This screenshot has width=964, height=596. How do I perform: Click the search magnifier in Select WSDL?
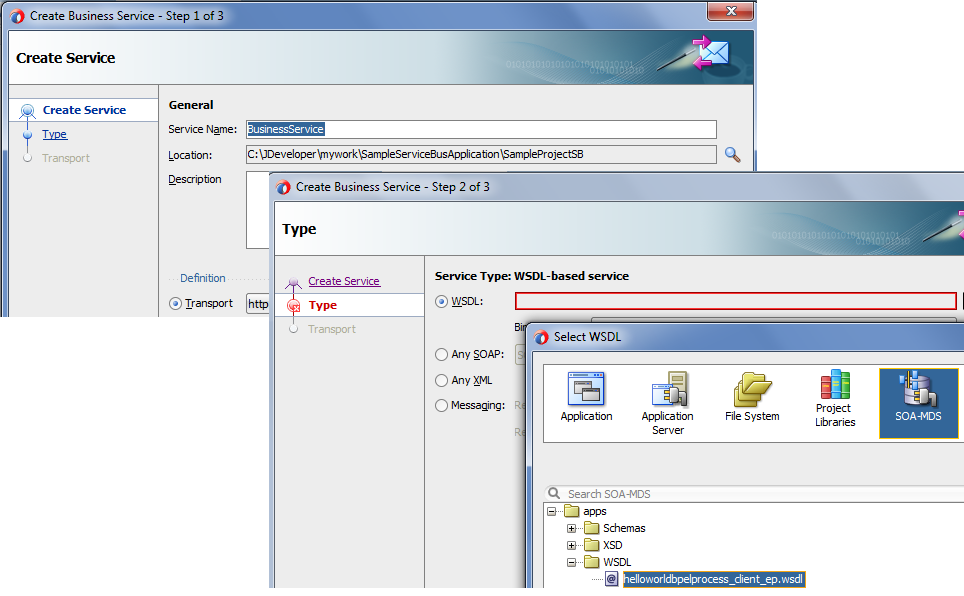(x=554, y=493)
